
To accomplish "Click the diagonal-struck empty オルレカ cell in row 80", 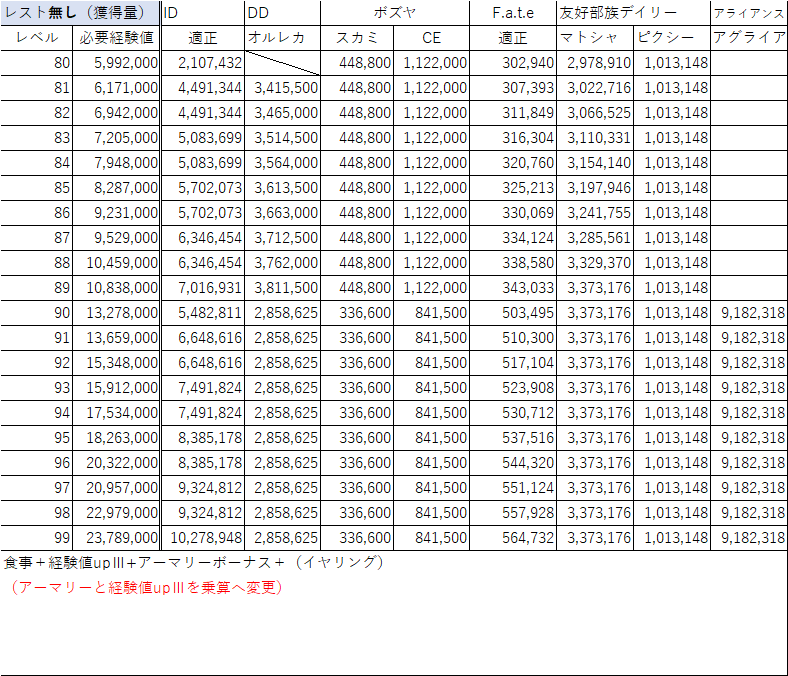I will pyautogui.click(x=282, y=63).
